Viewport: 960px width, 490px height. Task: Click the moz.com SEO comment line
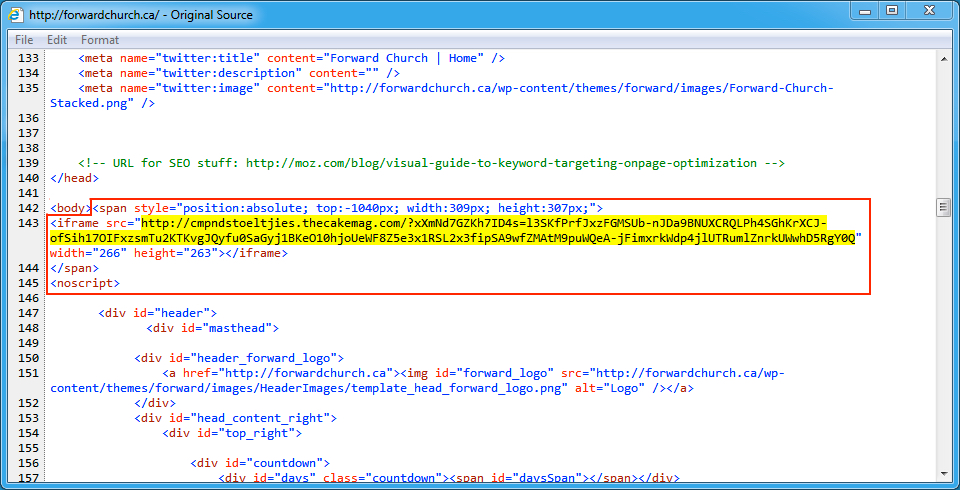pyautogui.click(x=432, y=163)
